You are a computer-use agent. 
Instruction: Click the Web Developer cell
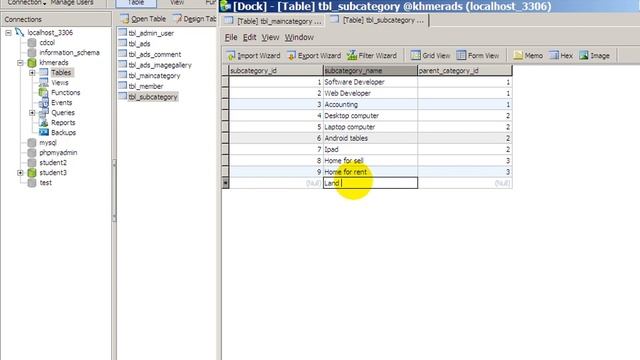[x=370, y=93]
